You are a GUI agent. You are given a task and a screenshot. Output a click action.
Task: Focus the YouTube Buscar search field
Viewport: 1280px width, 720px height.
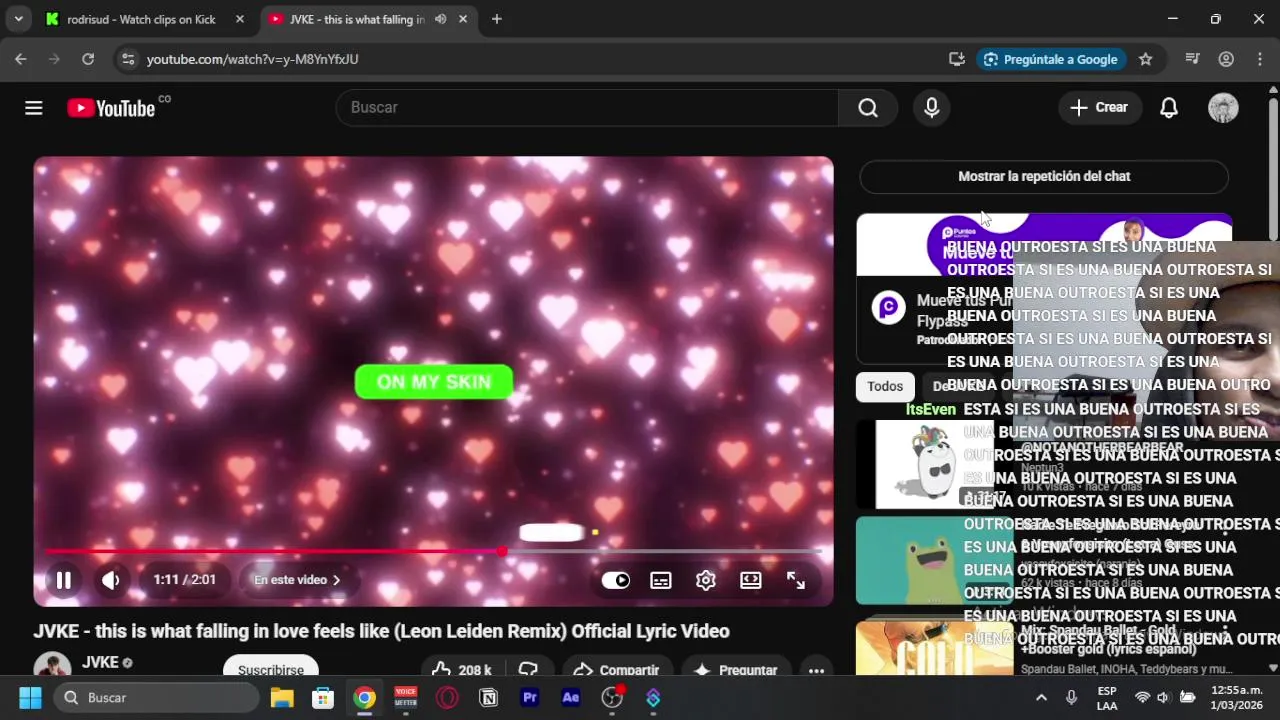click(587, 108)
